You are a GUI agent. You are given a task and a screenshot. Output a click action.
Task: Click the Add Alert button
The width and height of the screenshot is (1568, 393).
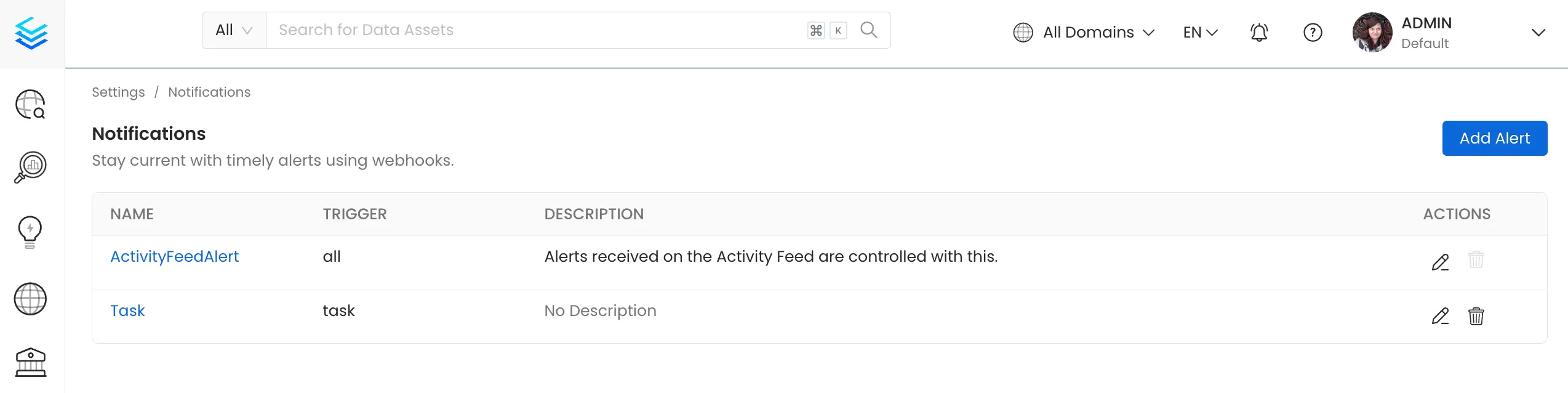[x=1494, y=138]
